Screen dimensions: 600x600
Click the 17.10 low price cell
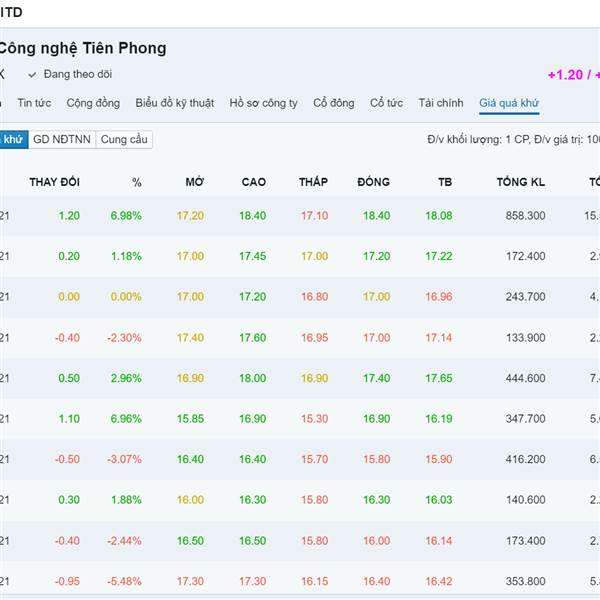point(315,215)
